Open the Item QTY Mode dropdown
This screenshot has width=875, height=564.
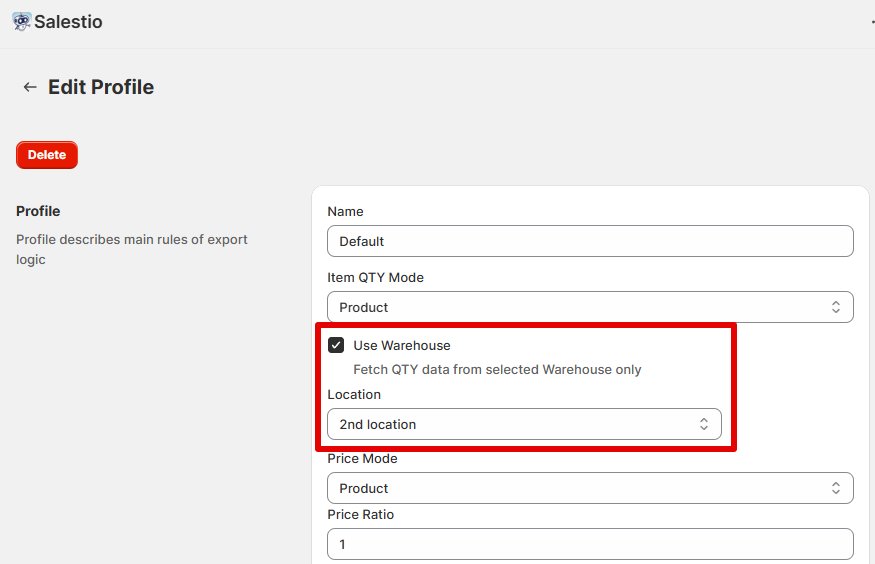point(590,307)
